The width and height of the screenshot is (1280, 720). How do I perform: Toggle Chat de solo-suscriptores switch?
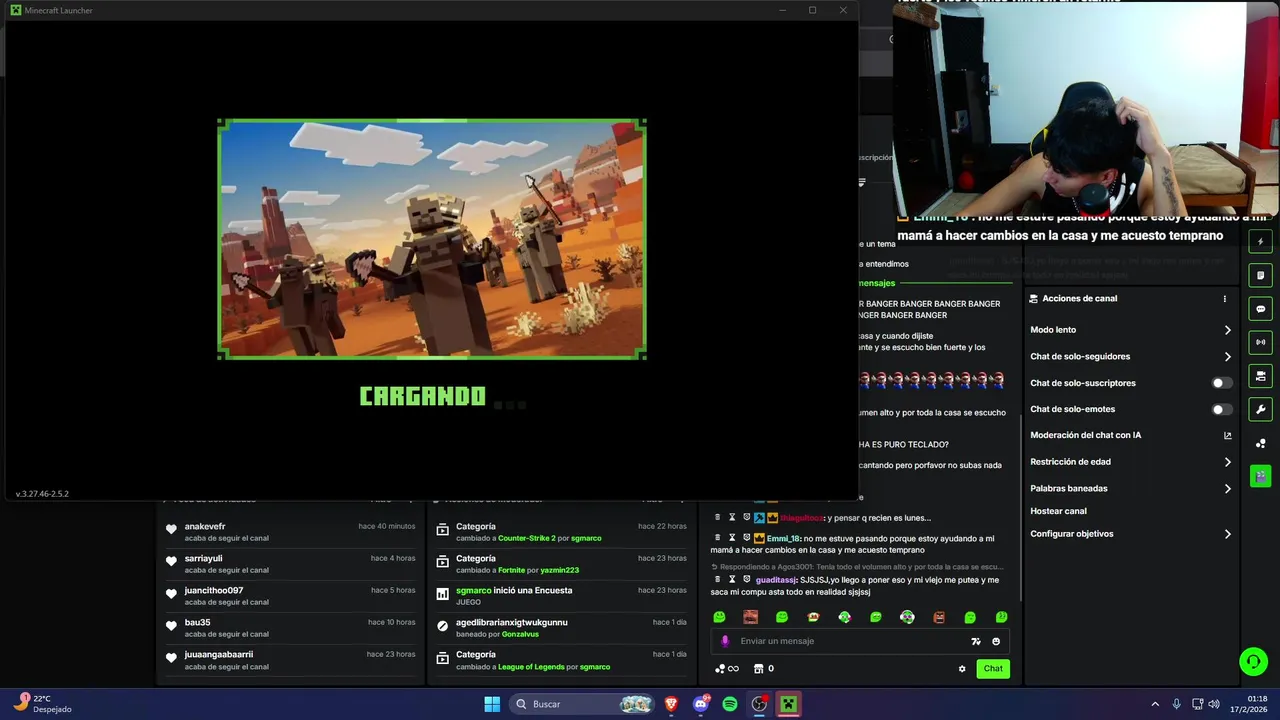(x=1221, y=383)
